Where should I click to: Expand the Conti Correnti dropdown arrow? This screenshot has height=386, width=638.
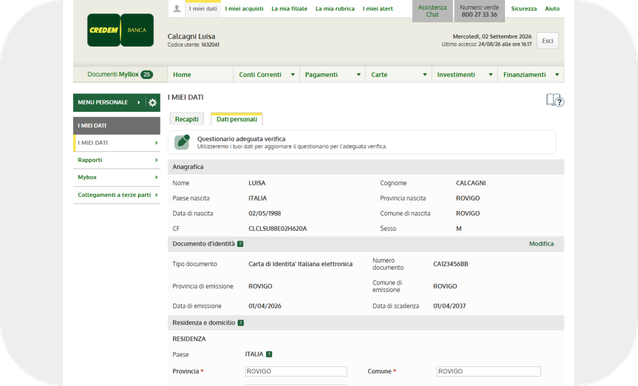293,74
